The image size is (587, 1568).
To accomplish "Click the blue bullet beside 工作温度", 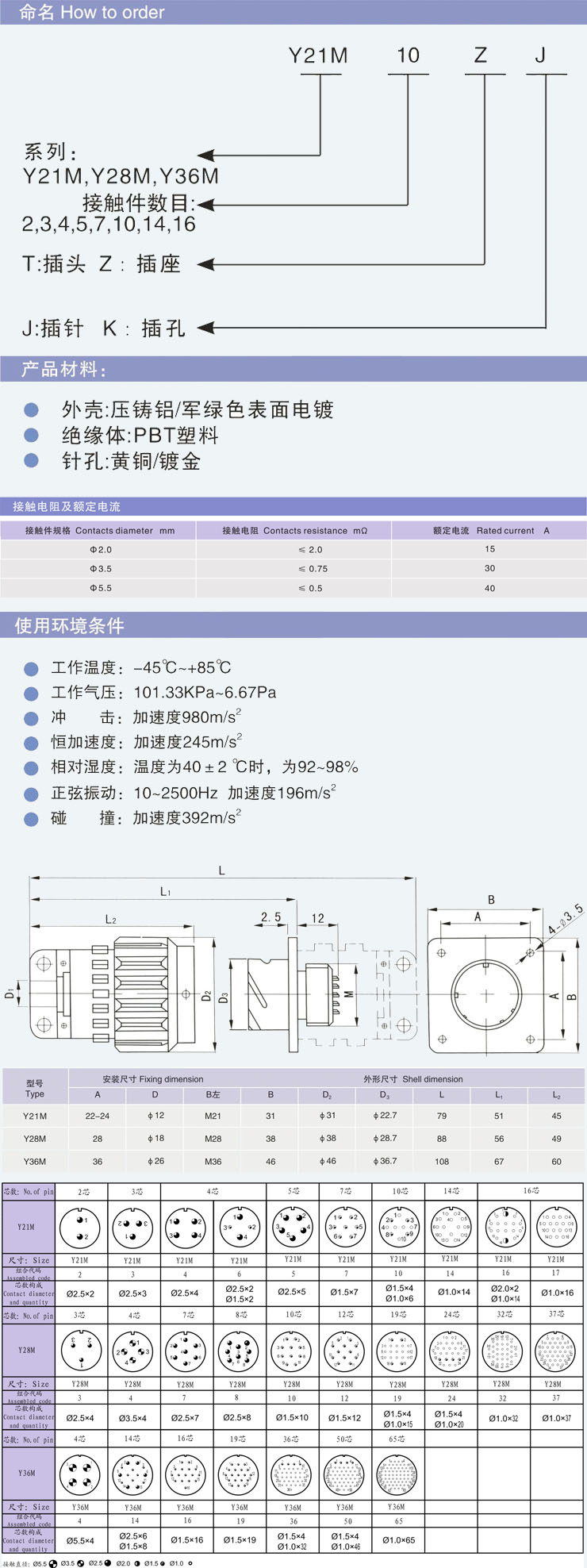I will (31, 669).
